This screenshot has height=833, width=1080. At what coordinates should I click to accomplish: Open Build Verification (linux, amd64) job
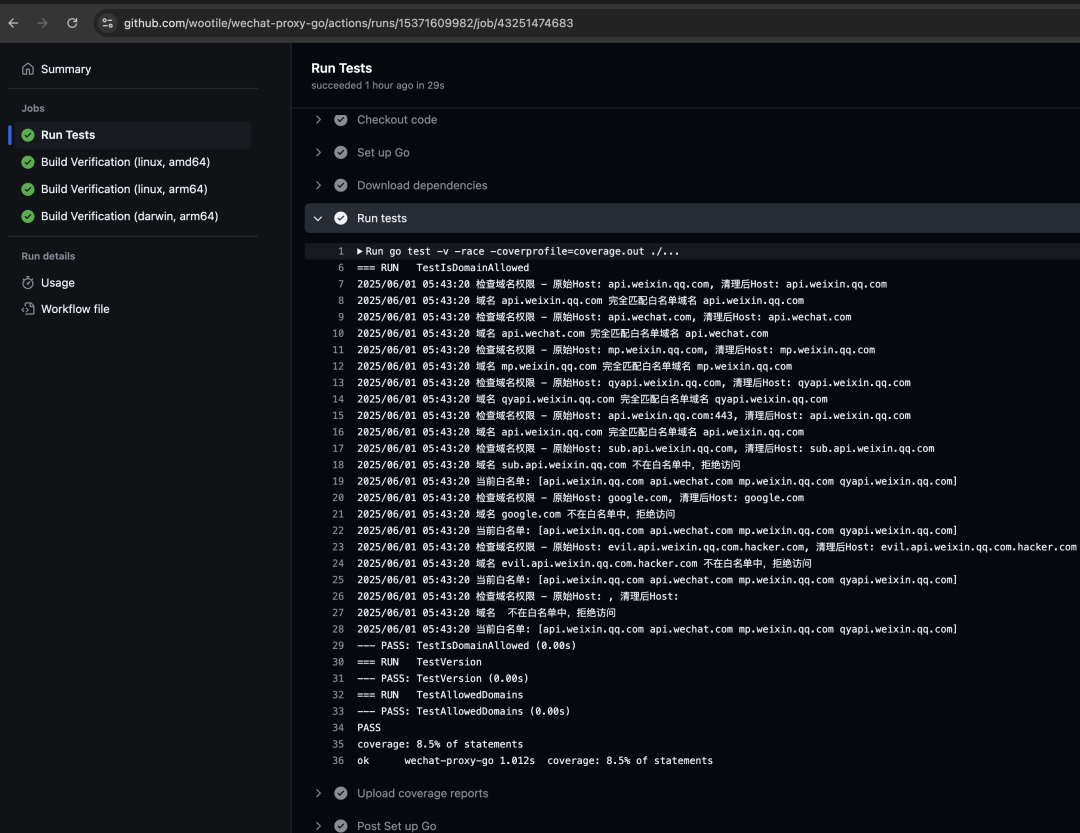coord(125,162)
